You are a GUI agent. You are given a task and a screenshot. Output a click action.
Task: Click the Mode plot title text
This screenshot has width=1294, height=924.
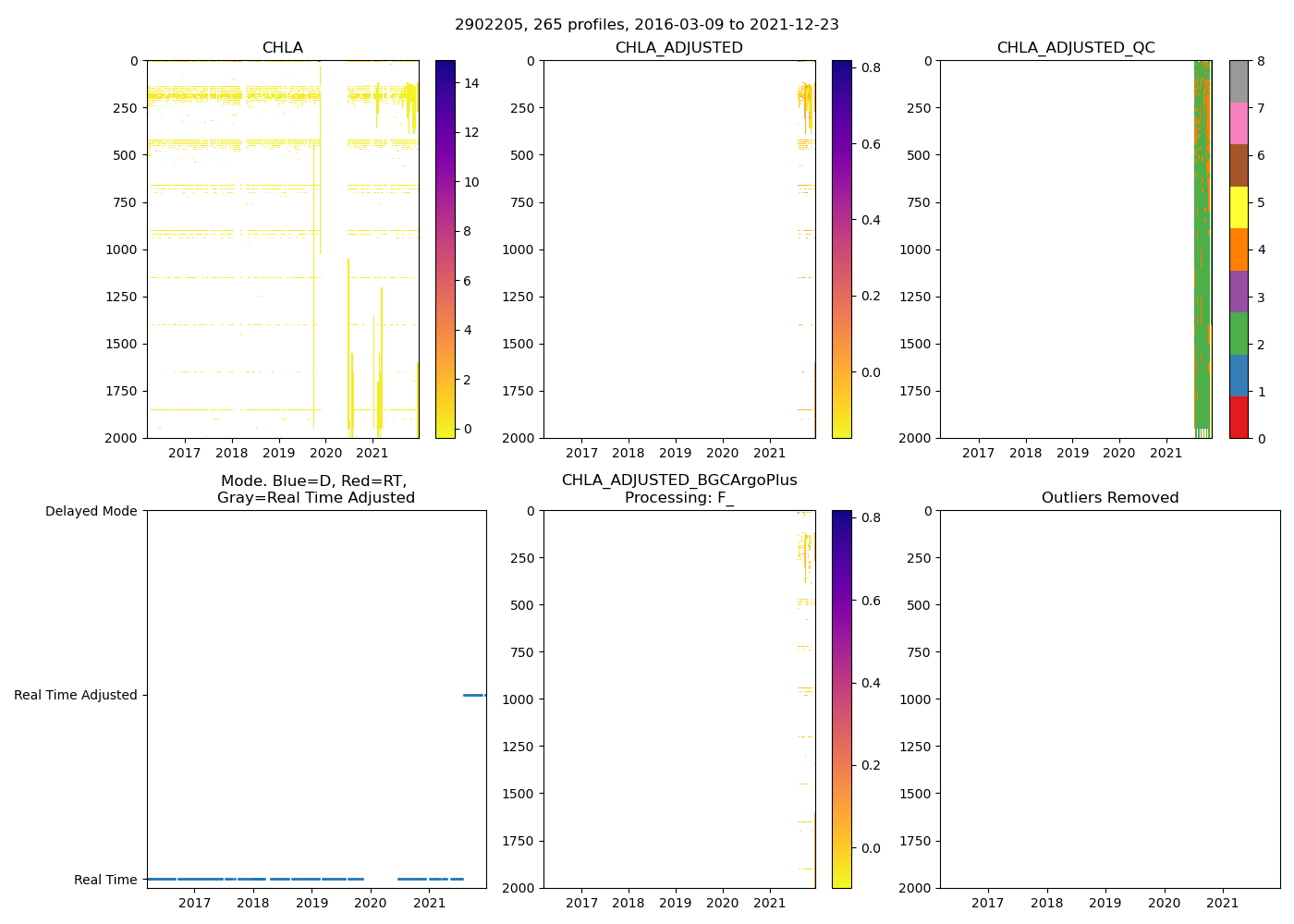[x=315, y=489]
